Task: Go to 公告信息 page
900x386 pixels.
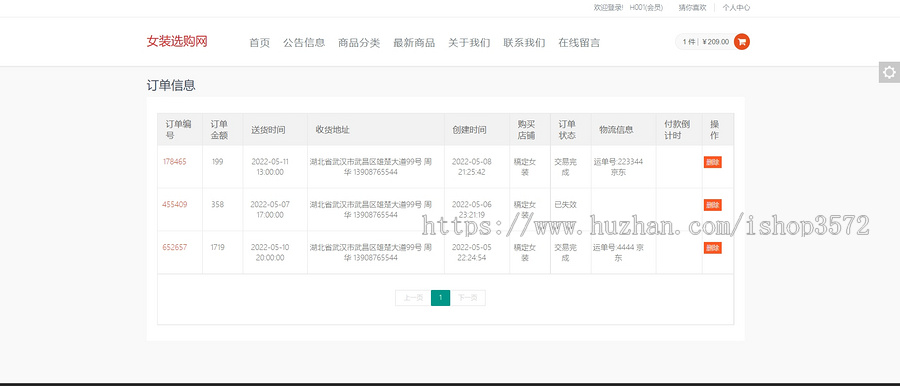Action: click(x=304, y=43)
